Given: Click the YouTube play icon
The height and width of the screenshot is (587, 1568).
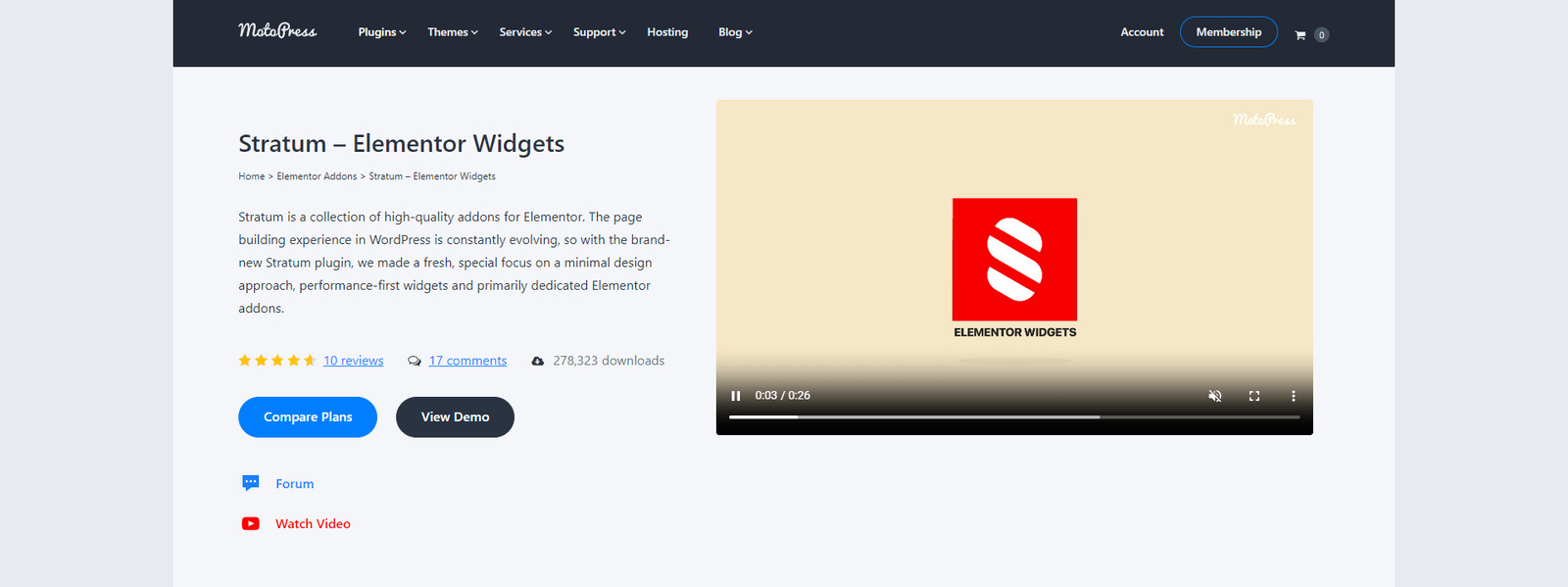Looking at the screenshot, I should pos(251,523).
